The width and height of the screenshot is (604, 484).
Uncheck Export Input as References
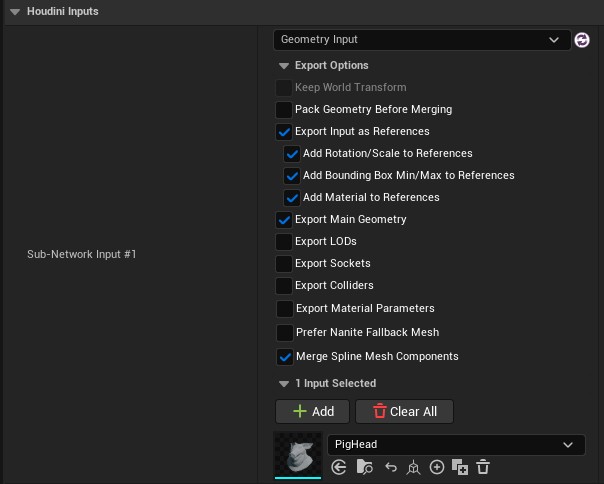284,131
